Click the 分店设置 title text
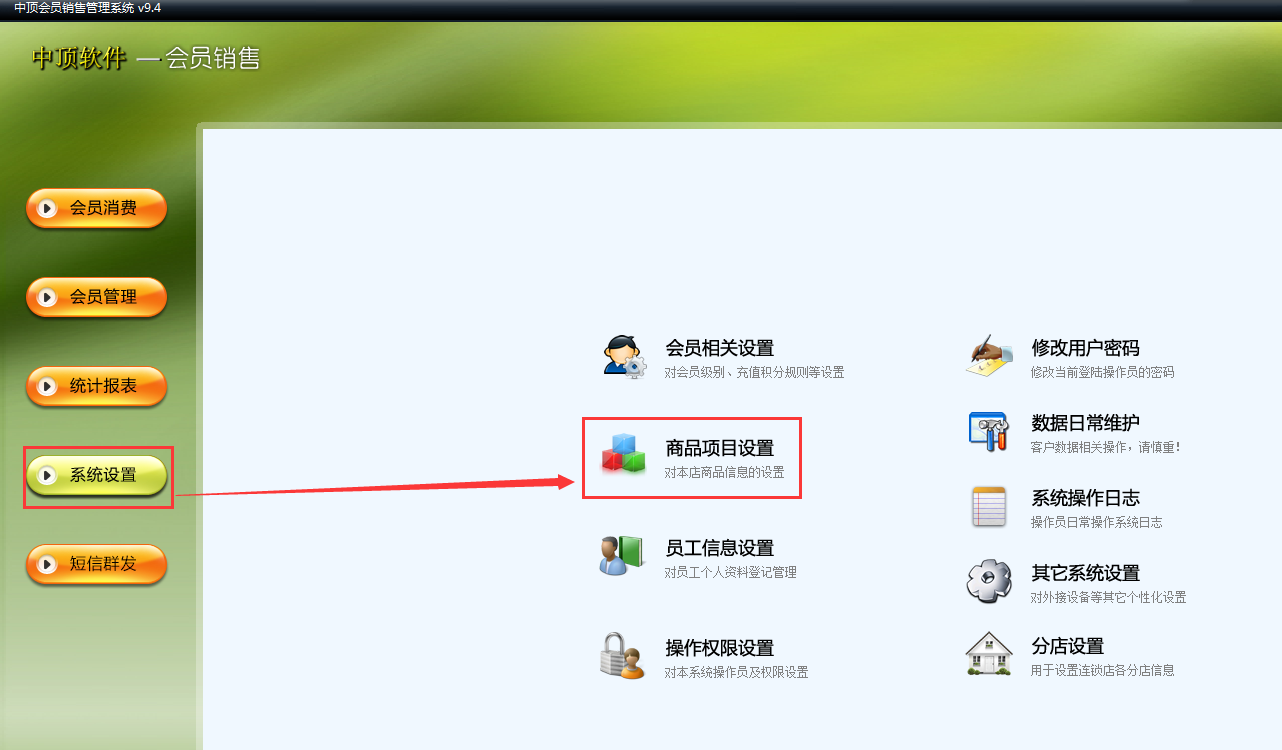This screenshot has height=750, width=1282. pyautogui.click(x=1068, y=646)
